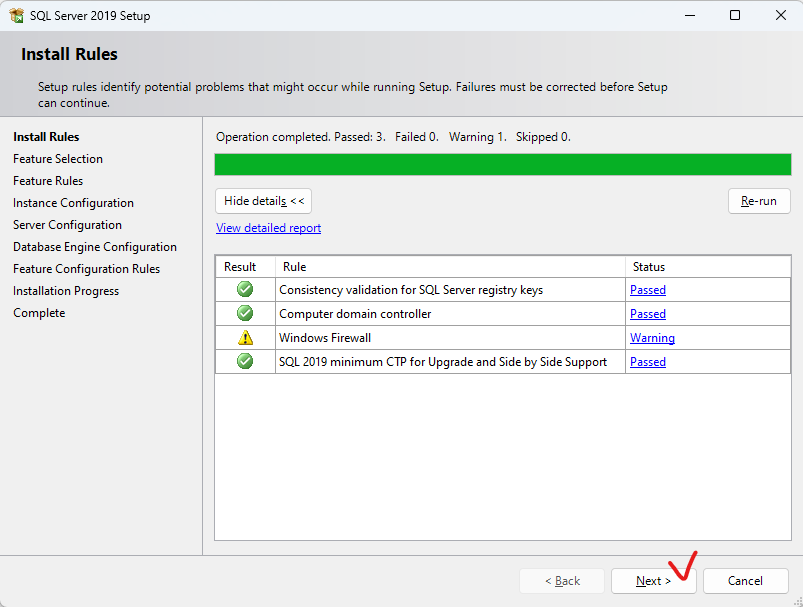This screenshot has width=803, height=607.
Task: Click green check icon for SQL 2019 CTP rule
Action: click(x=245, y=361)
